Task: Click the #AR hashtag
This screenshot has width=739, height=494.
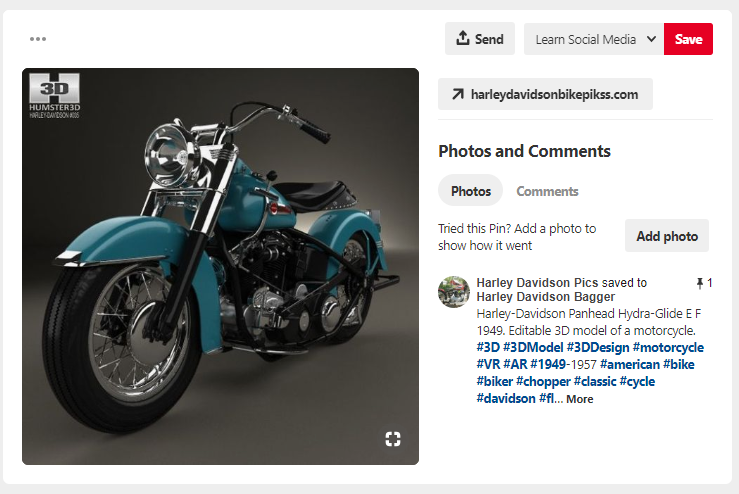Action: click(x=515, y=364)
